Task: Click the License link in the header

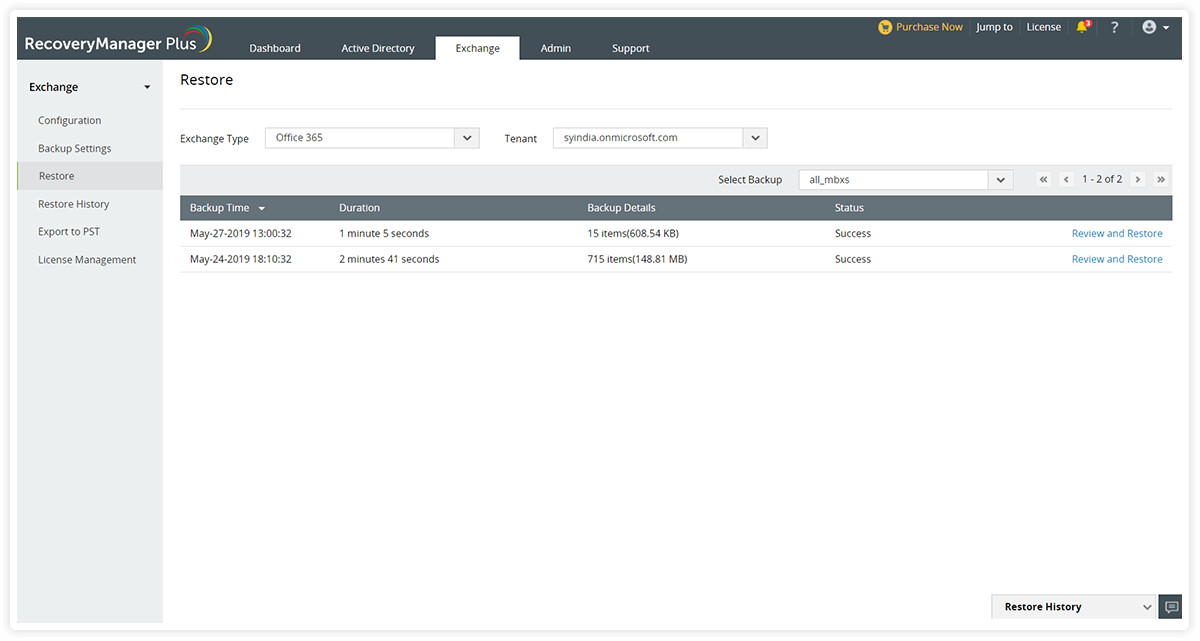Action: pos(1043,27)
